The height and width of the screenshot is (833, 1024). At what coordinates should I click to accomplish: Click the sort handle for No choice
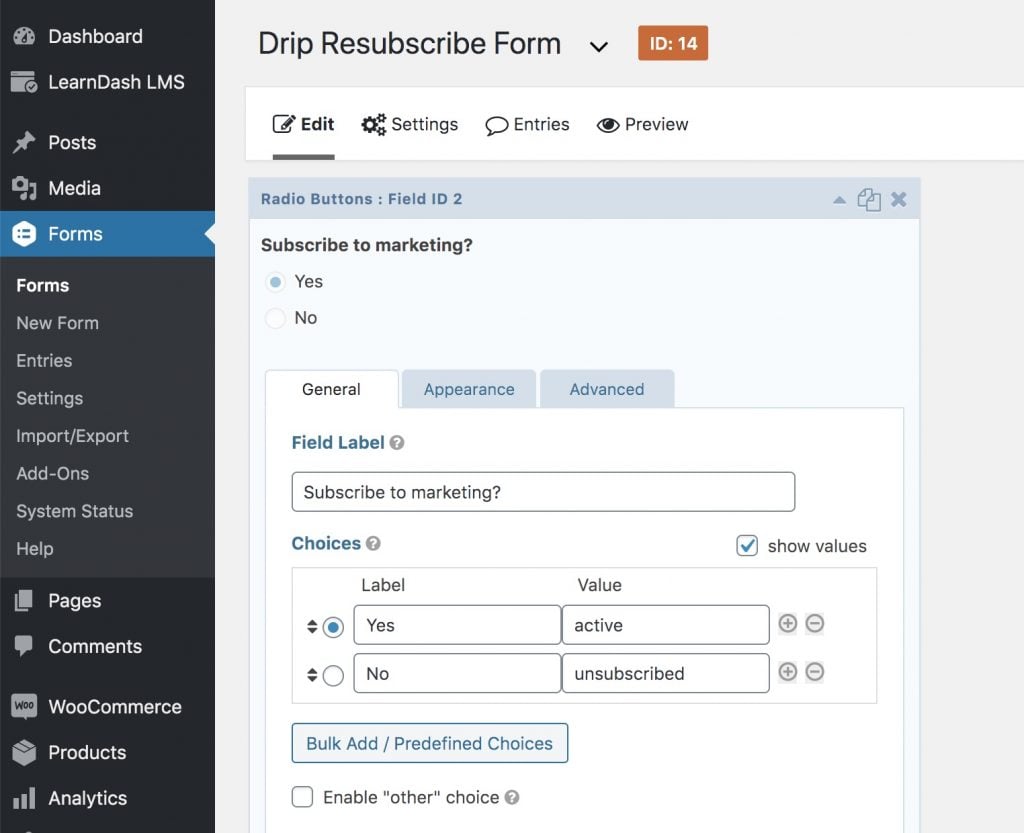(x=312, y=675)
